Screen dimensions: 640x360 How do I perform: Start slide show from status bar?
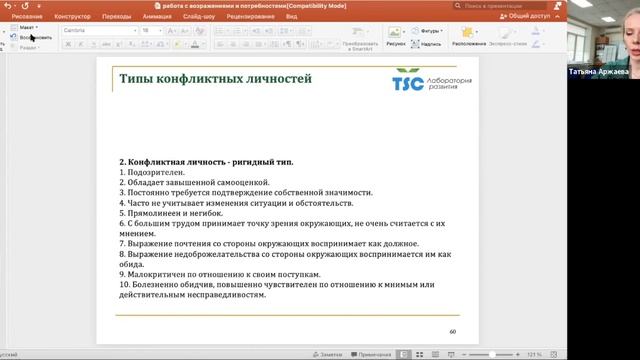pyautogui.click(x=451, y=354)
